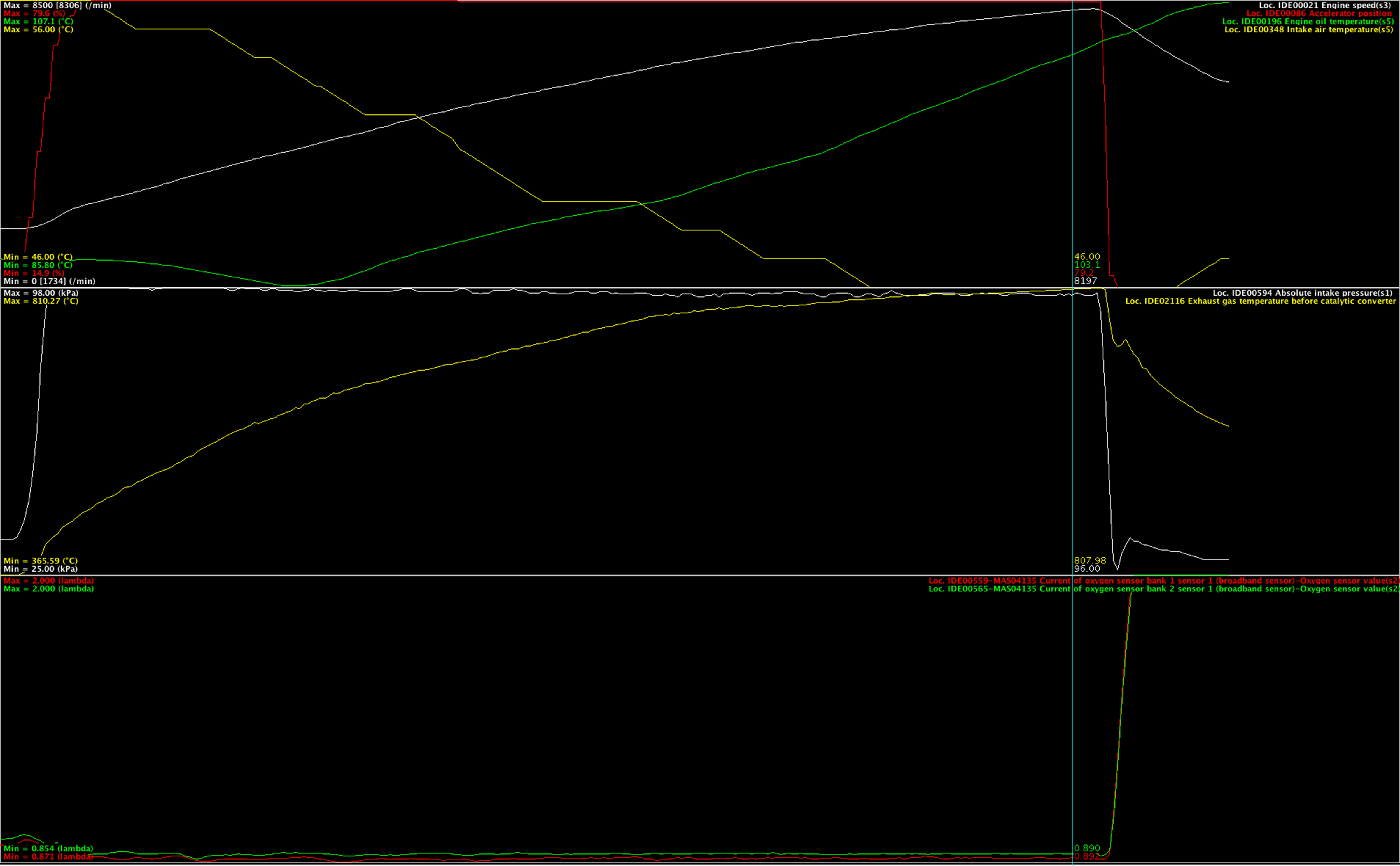1400x866 pixels.
Task: Select the Intake air temperature legend label
Action: [x=1308, y=29]
